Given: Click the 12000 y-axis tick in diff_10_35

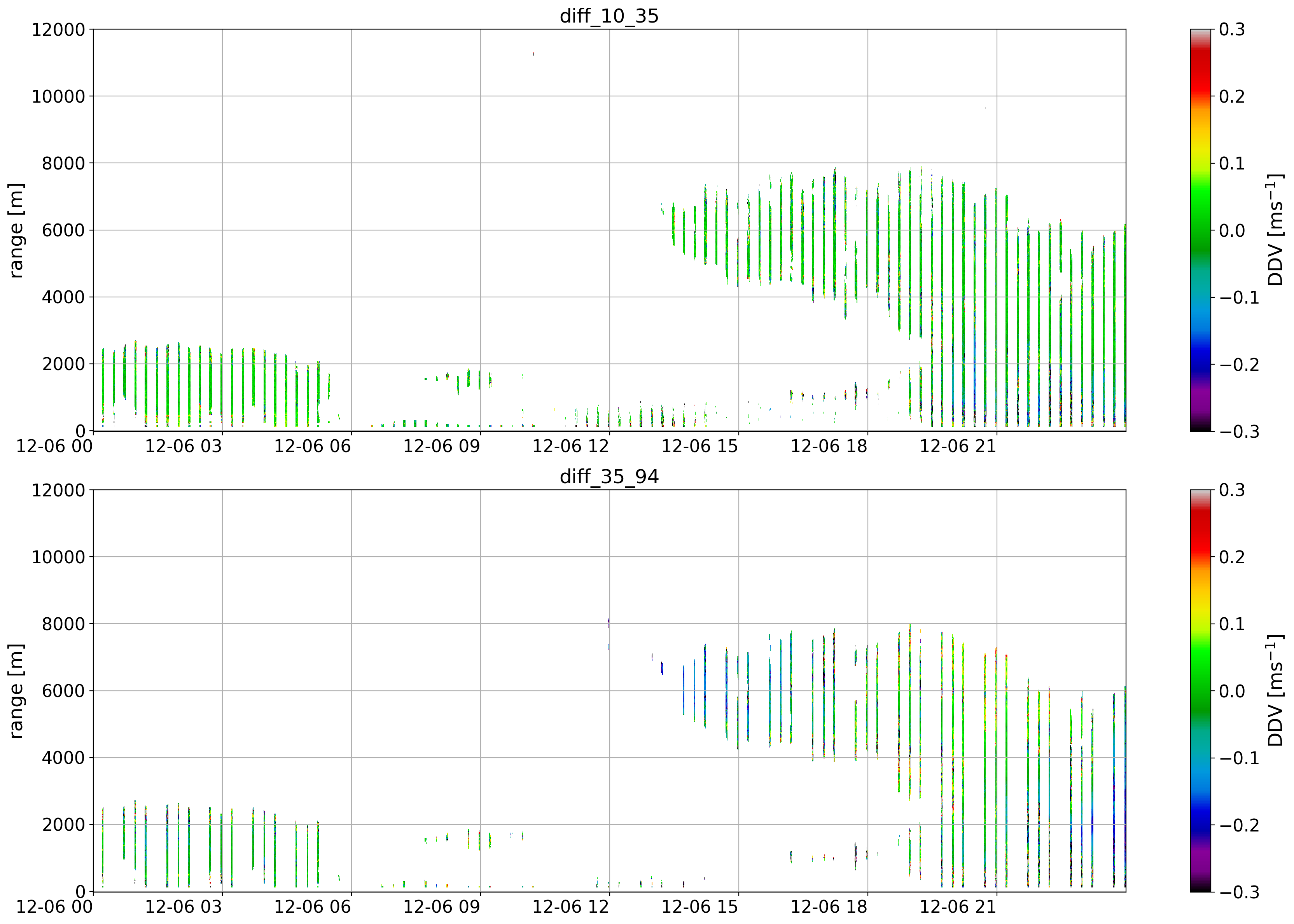Looking at the screenshot, I should 58,30.
